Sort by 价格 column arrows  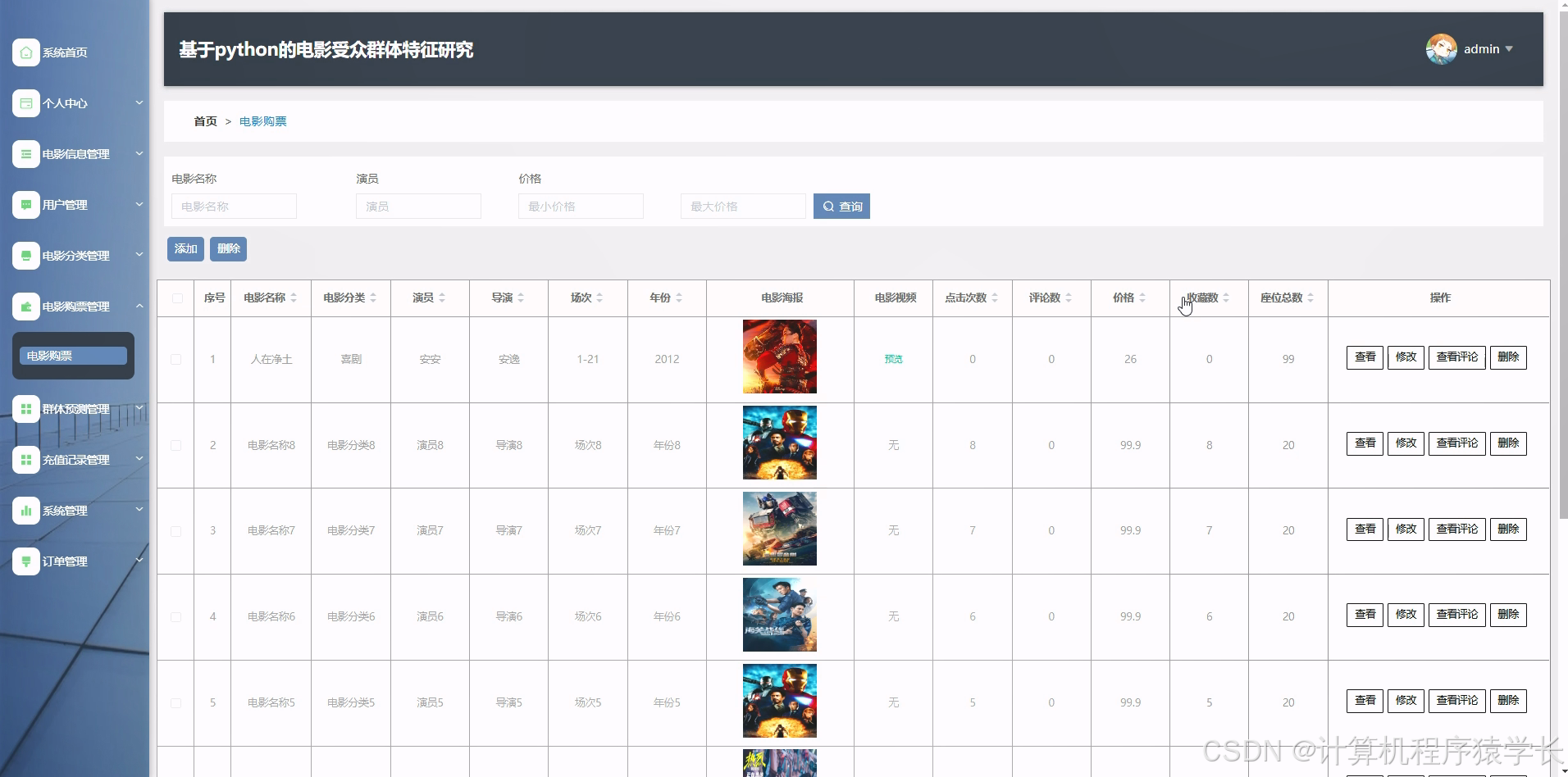click(1142, 298)
